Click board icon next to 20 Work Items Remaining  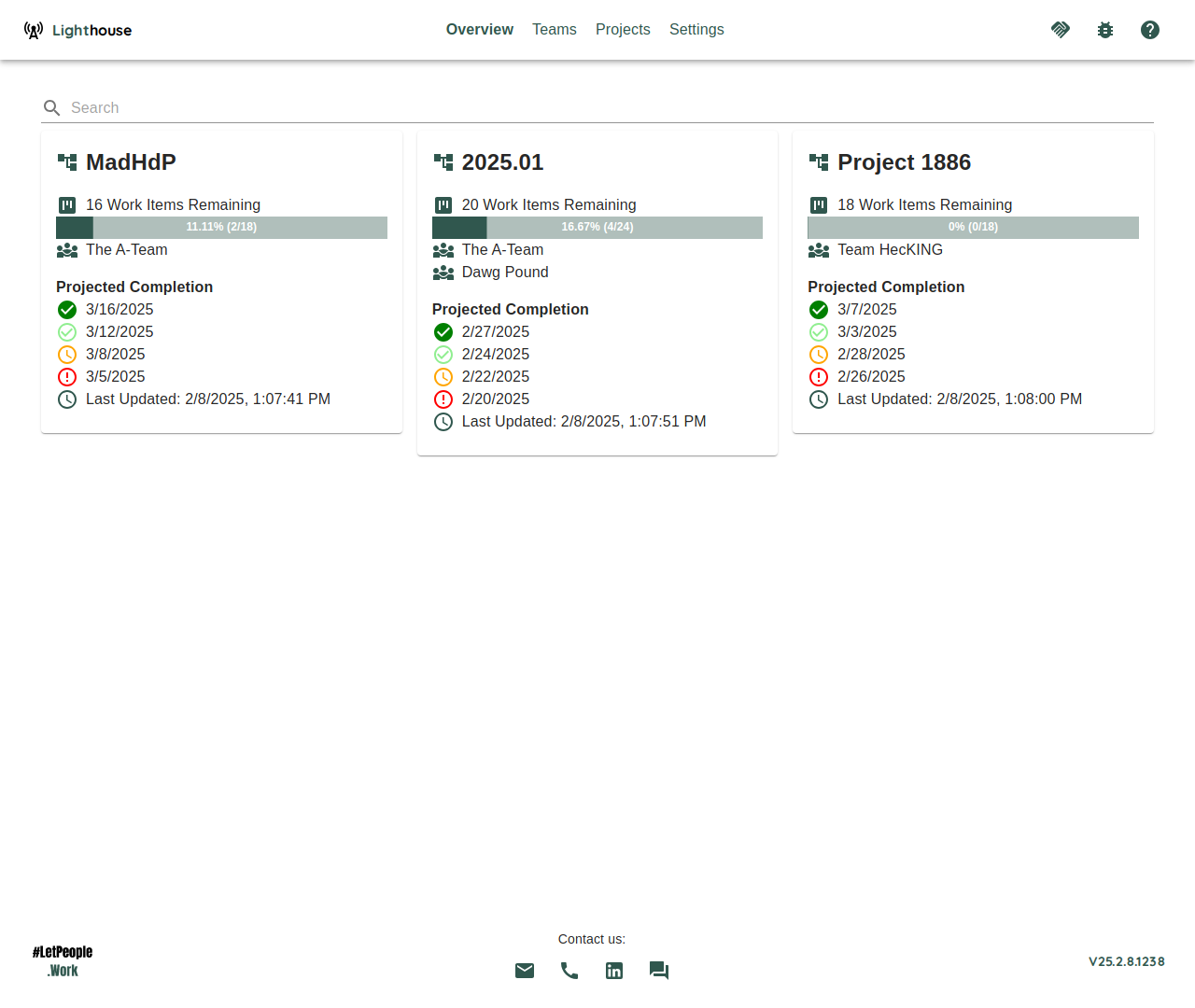coord(443,205)
